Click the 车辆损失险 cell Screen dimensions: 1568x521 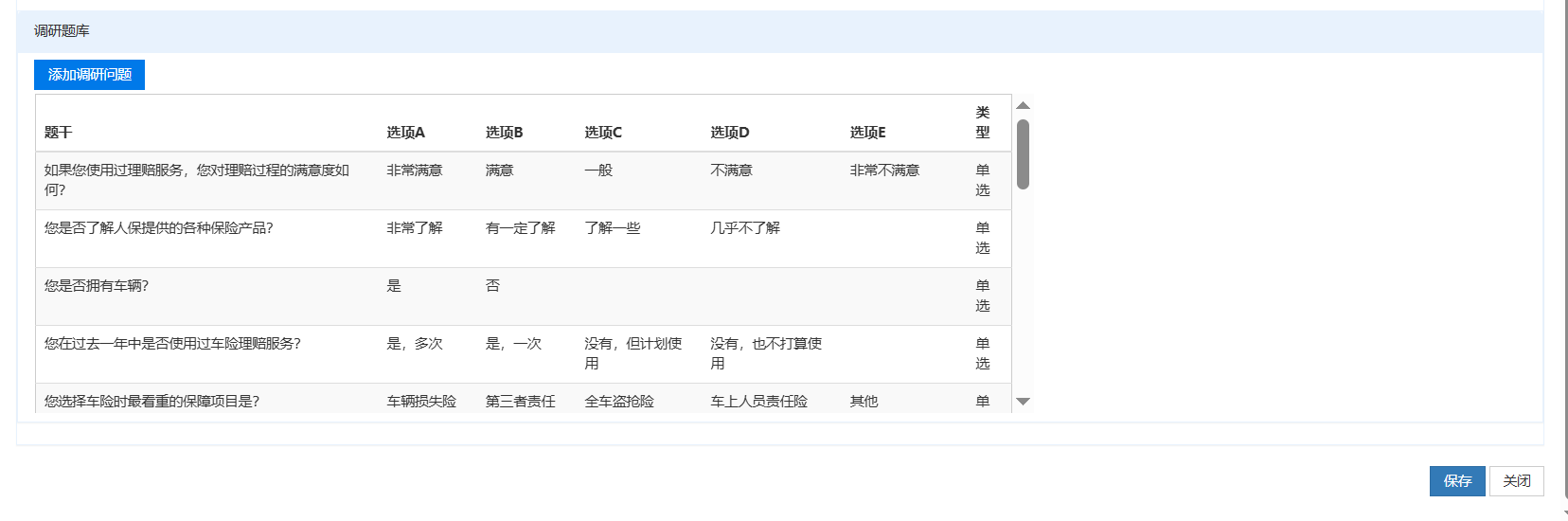click(421, 402)
